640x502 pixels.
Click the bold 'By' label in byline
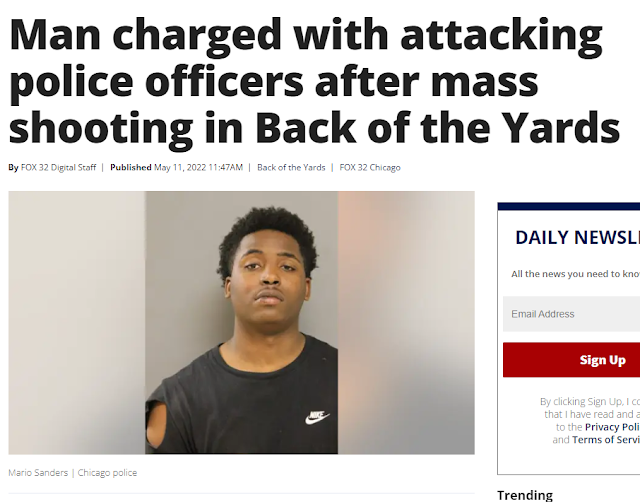13,167
